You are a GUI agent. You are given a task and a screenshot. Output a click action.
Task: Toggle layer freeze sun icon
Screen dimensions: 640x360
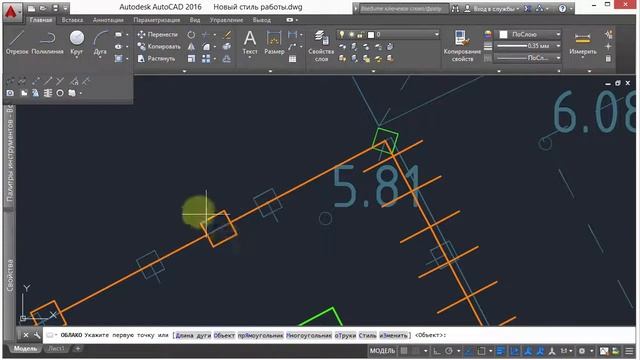351,35
